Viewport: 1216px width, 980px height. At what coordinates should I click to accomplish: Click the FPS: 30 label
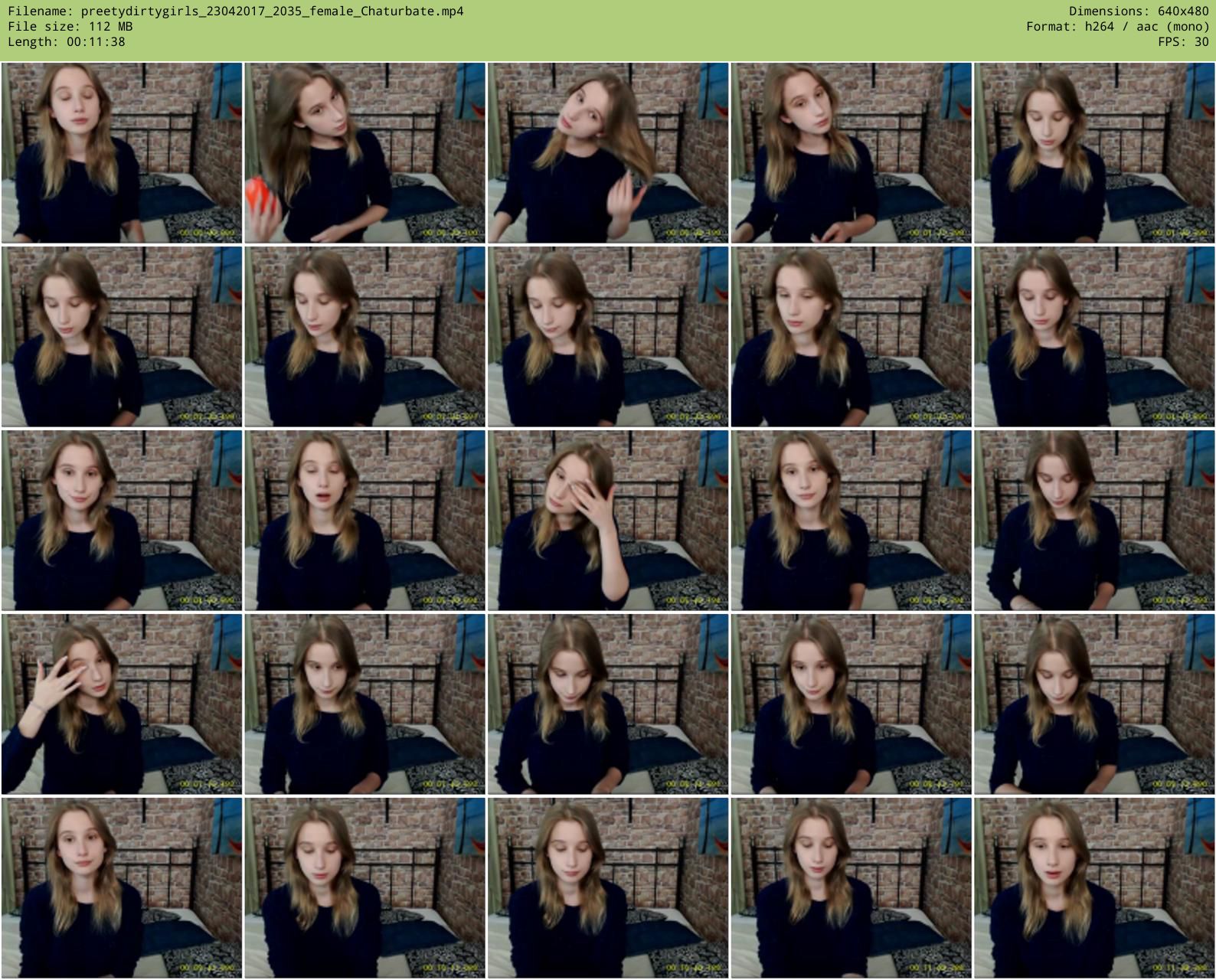[1183, 42]
